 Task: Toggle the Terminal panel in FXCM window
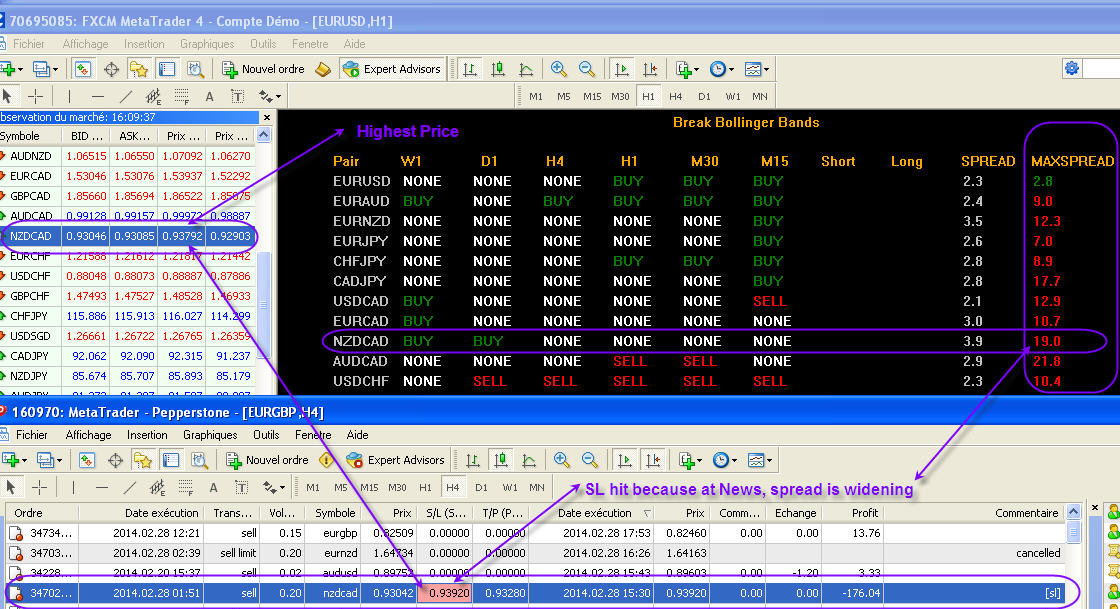pos(167,69)
